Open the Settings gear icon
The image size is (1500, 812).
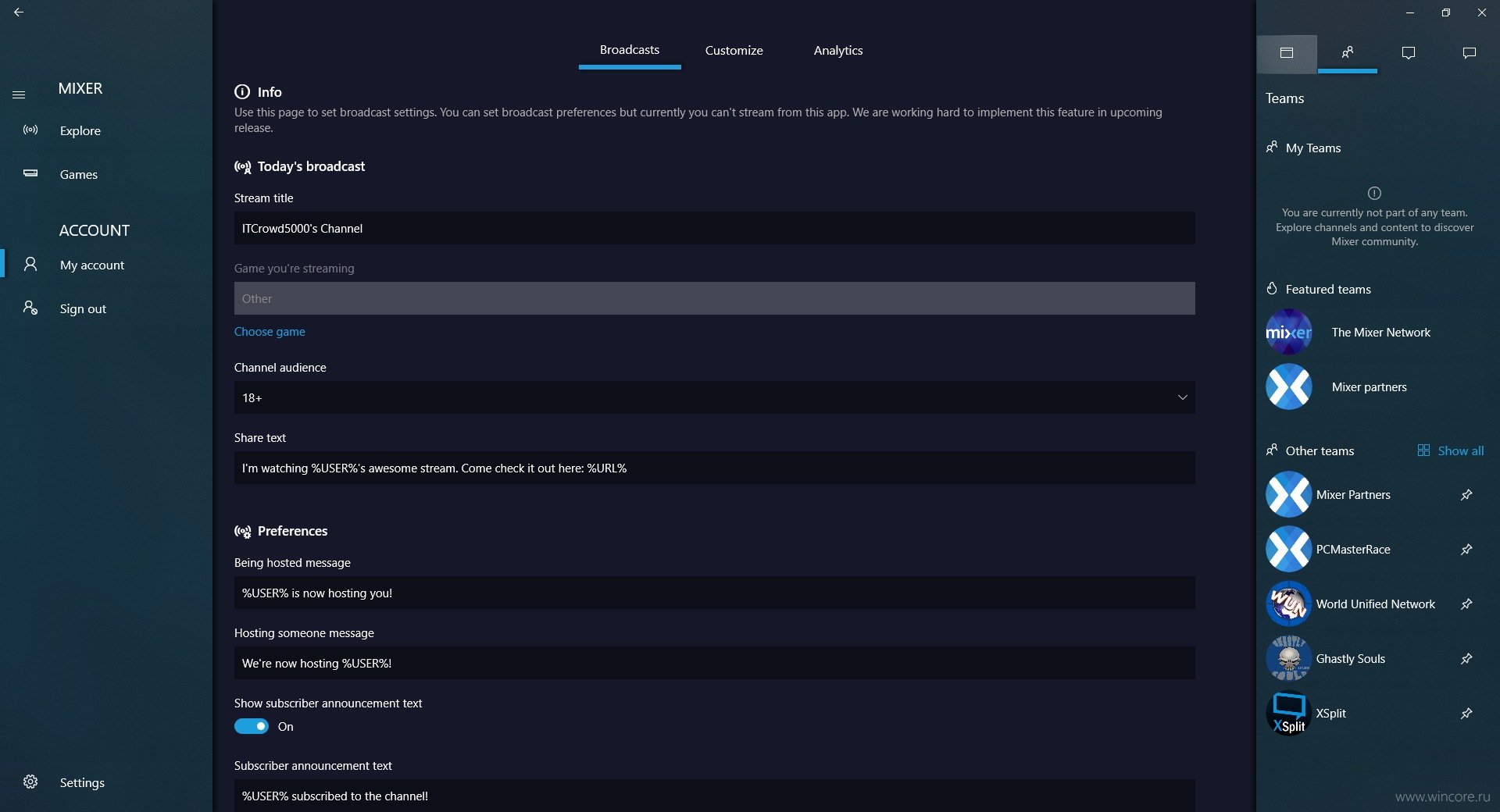coord(30,782)
